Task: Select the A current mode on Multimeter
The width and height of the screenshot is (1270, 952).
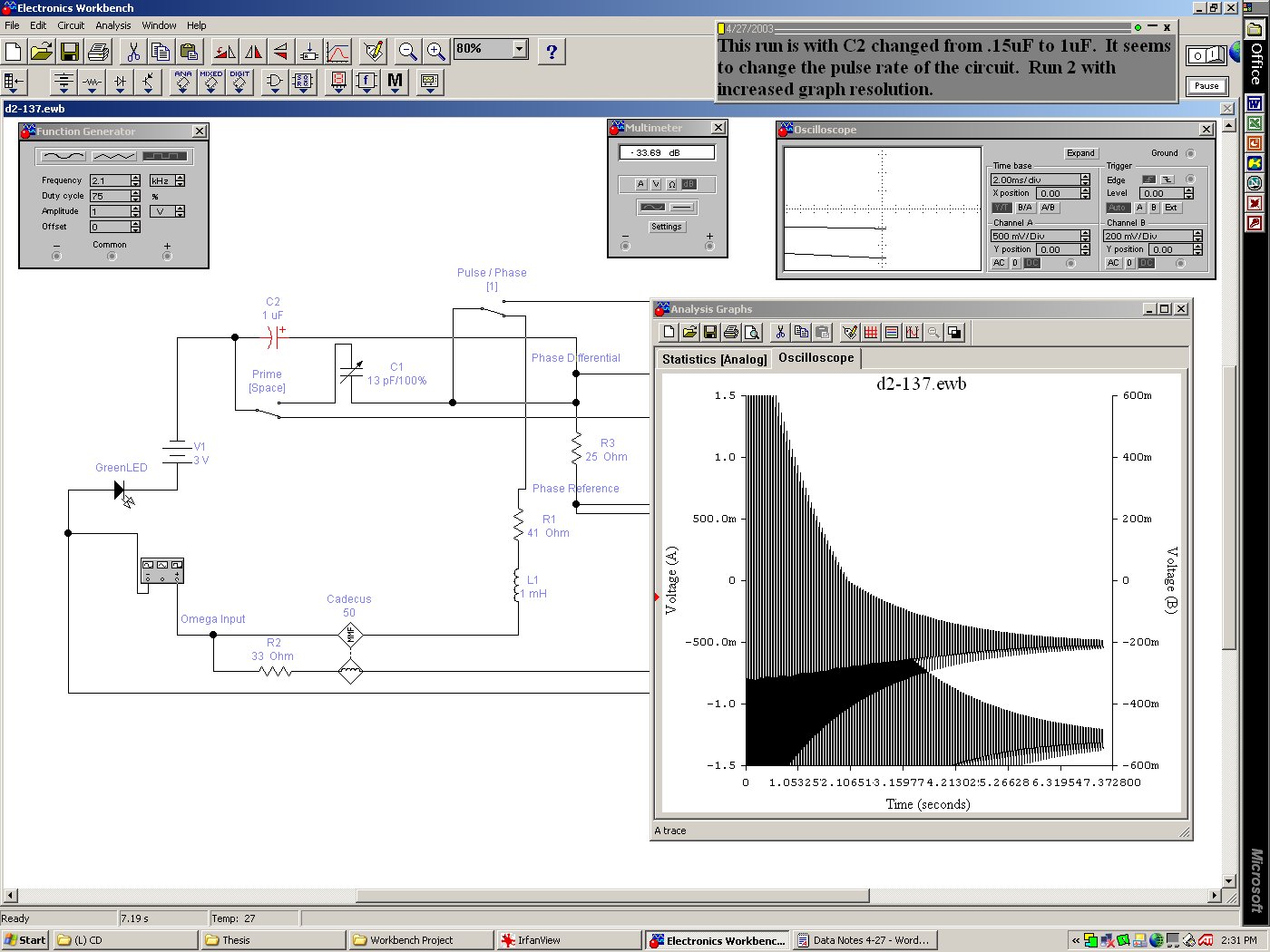Action: (640, 184)
